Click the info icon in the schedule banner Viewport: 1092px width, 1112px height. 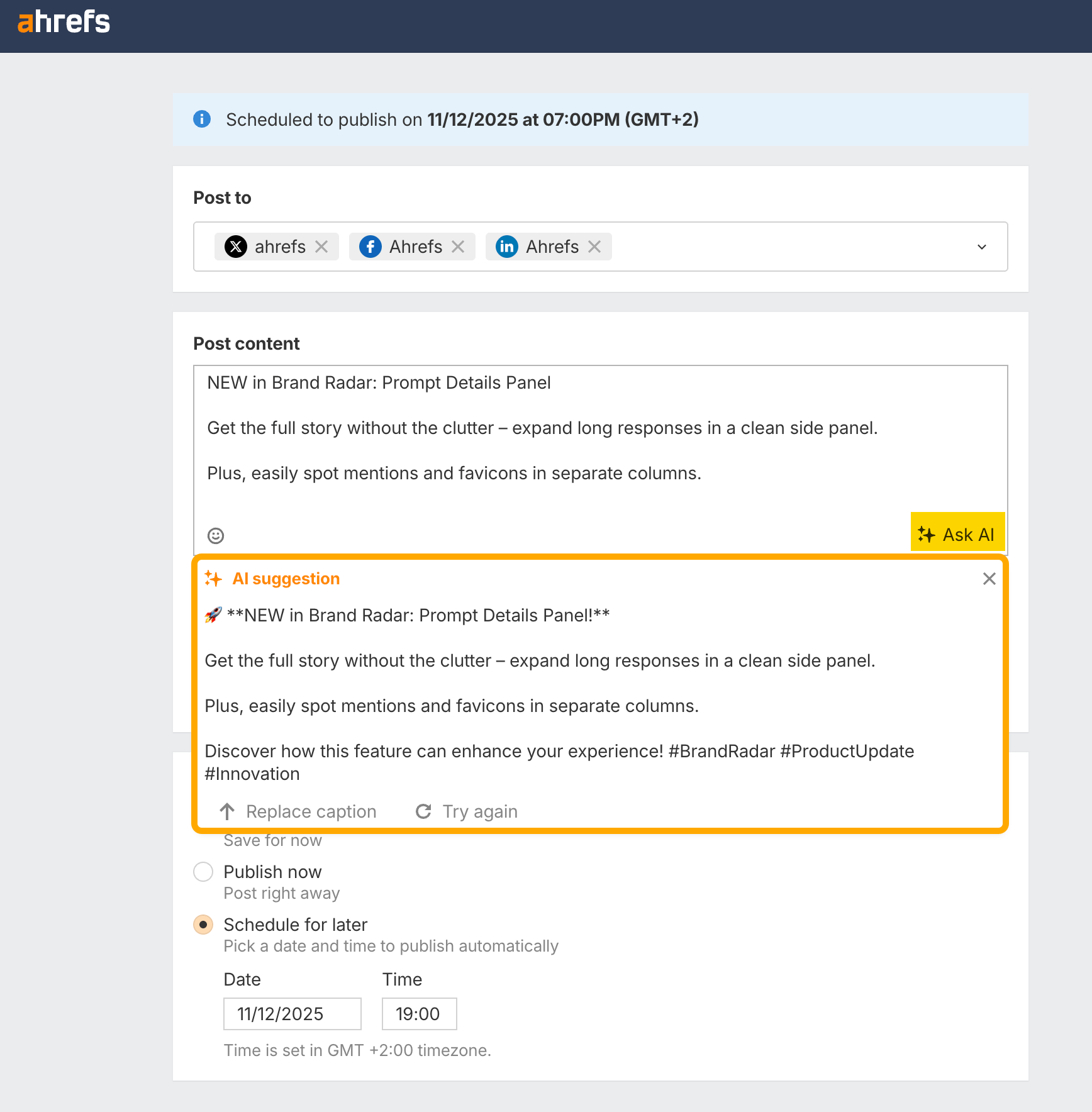pos(202,120)
